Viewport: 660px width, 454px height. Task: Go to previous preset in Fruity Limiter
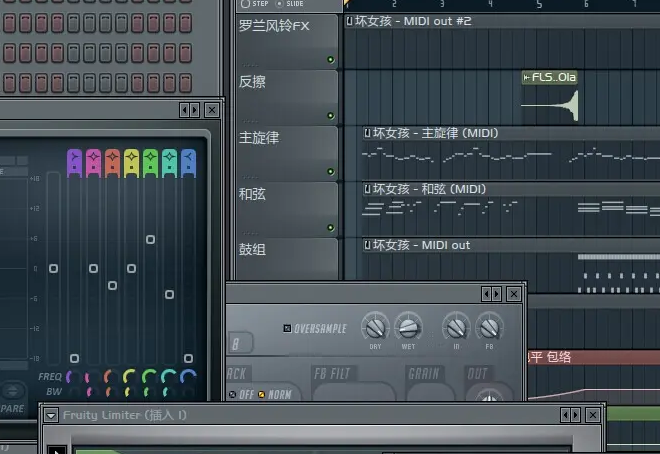(565, 415)
